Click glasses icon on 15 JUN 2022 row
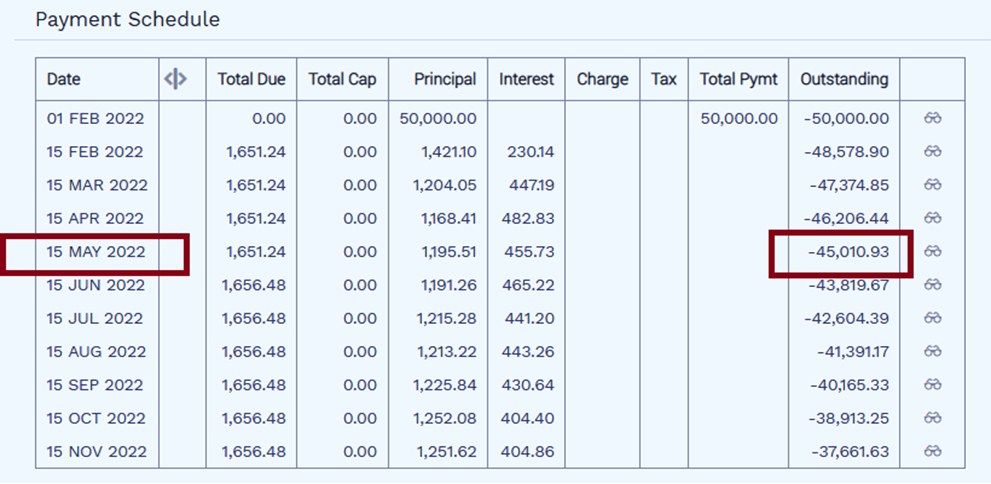Image resolution: width=991 pixels, height=484 pixels. 932,285
